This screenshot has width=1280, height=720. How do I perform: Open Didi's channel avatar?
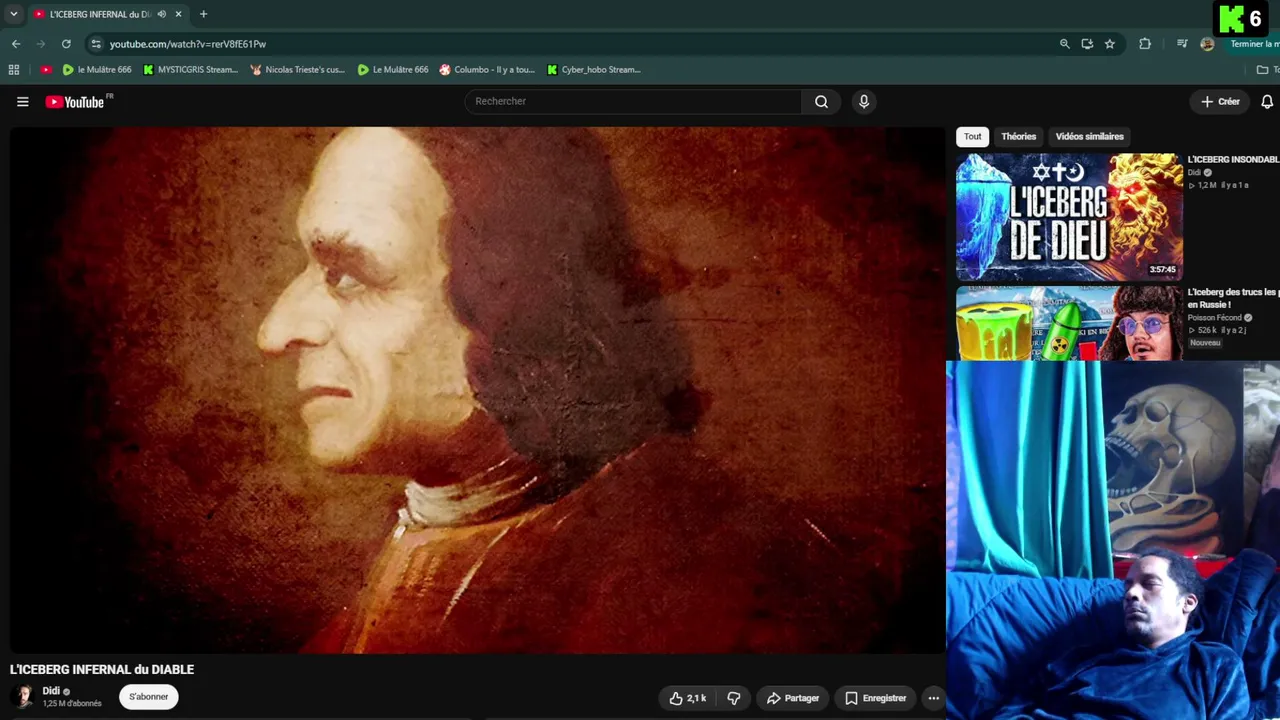21,697
